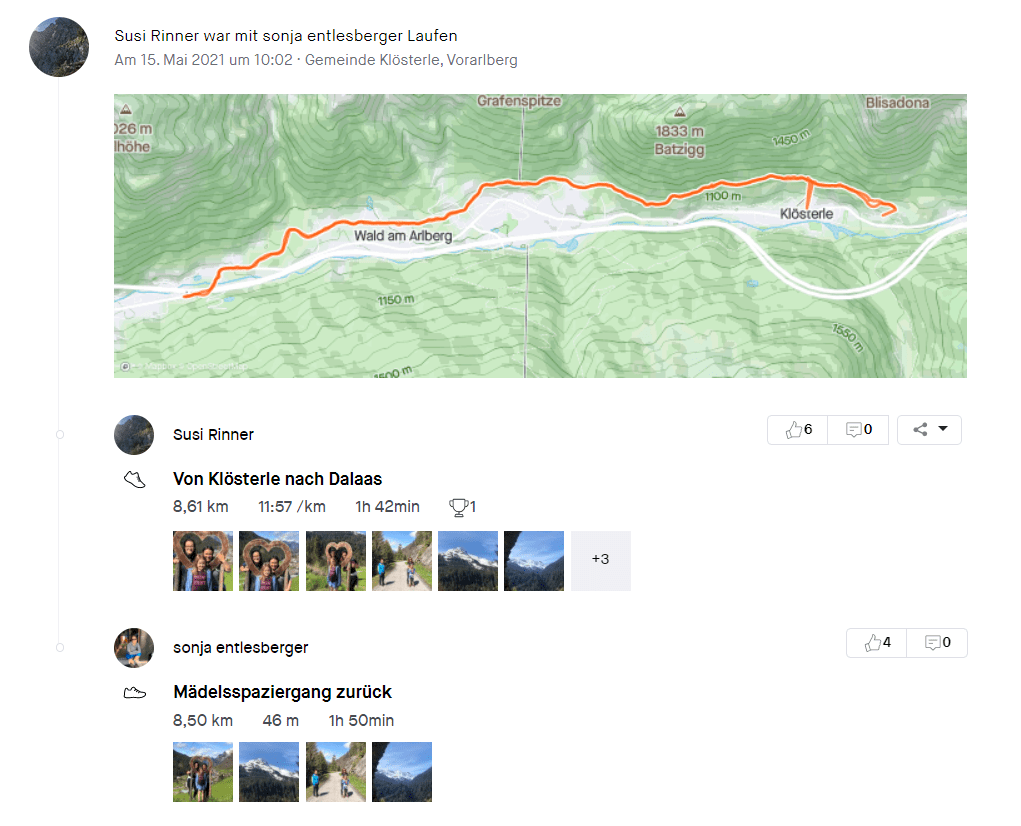The image size is (1021, 826).
Task: Click the Susi Rinner name link
Action: pyautogui.click(x=213, y=435)
